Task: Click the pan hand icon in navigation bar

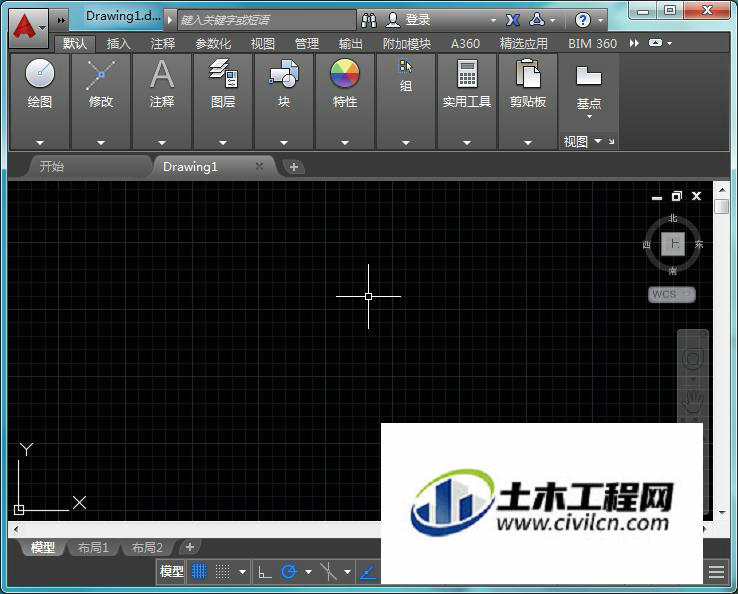Action: pyautogui.click(x=692, y=402)
